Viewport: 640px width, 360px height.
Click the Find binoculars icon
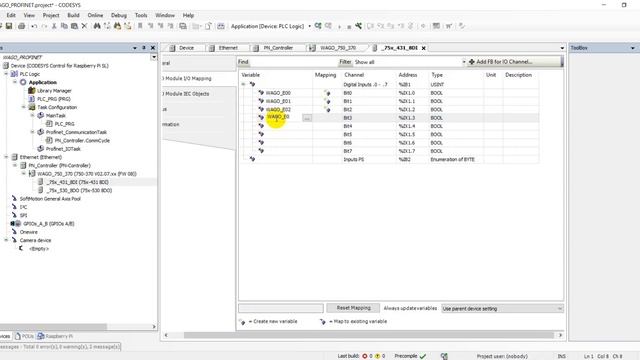97,26
